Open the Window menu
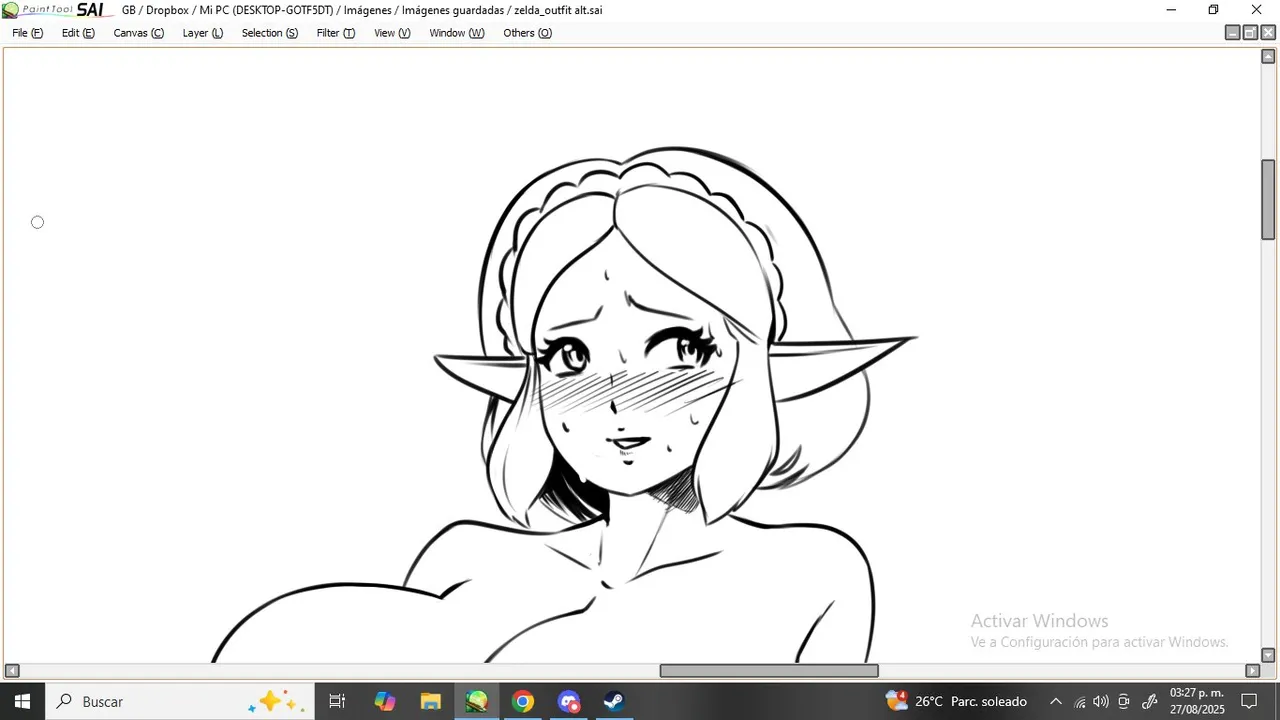1280x720 pixels. (457, 33)
